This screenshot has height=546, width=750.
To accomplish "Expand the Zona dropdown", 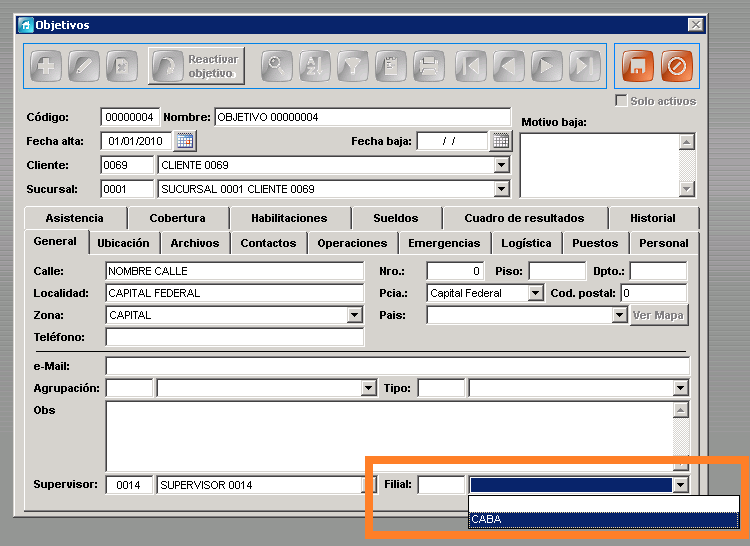I will point(354,315).
